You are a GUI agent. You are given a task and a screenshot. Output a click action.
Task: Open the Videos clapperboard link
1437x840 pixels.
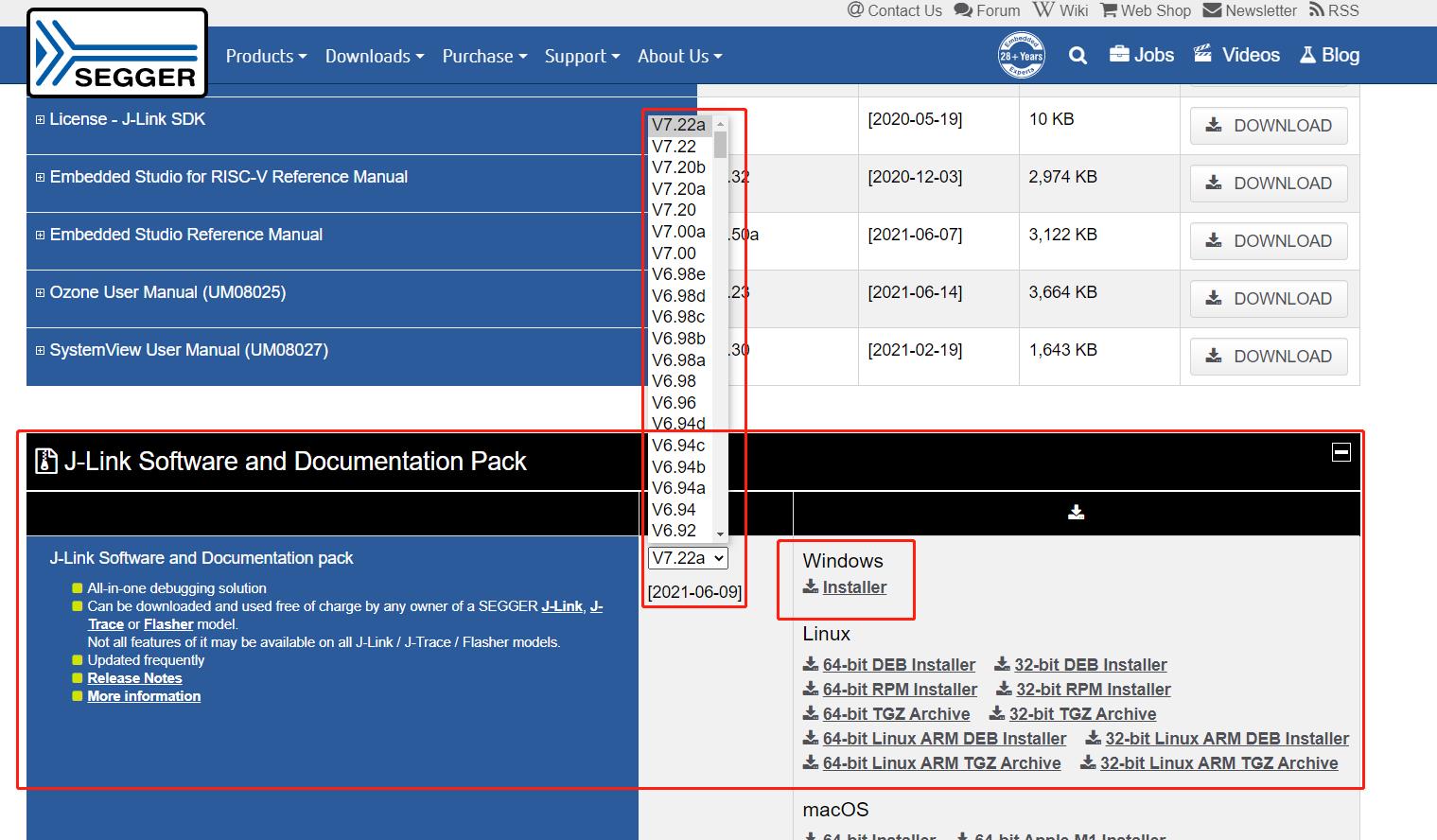(1236, 55)
